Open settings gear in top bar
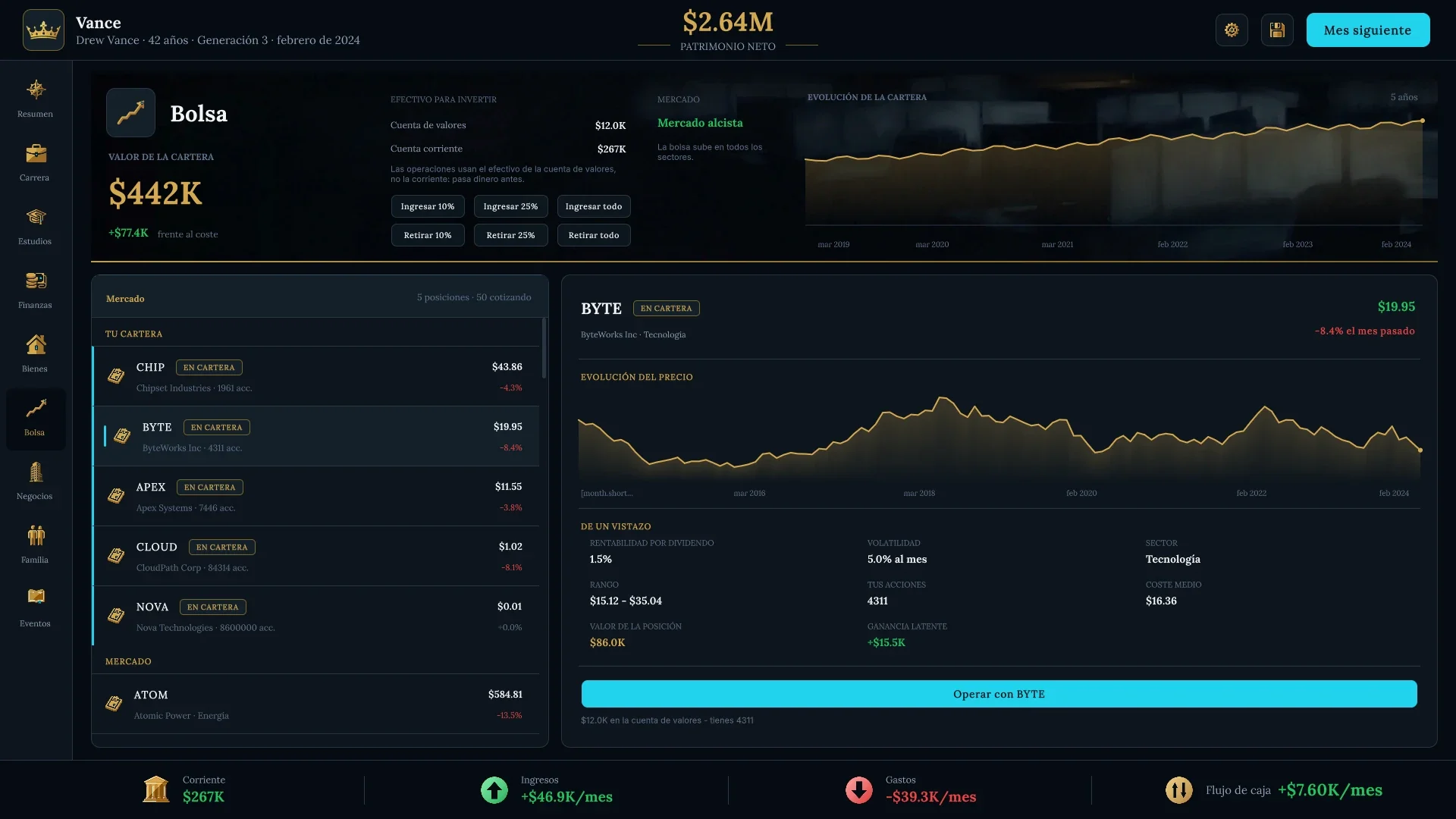Image resolution: width=1456 pixels, height=819 pixels. point(1232,30)
